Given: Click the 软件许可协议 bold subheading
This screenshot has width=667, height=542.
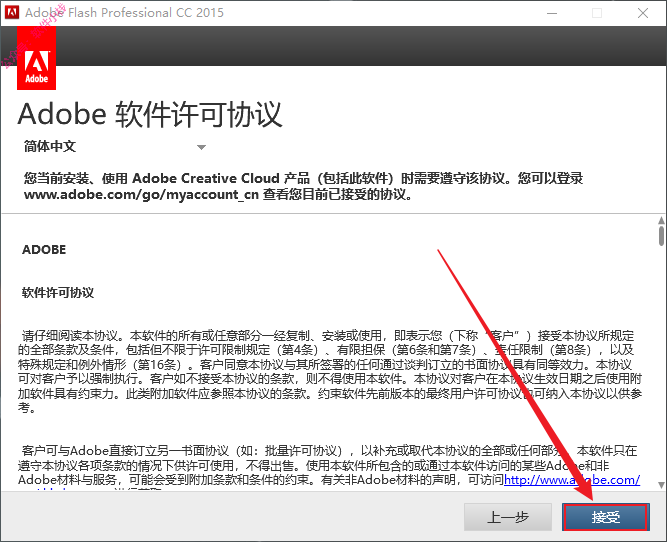Looking at the screenshot, I should (x=58, y=293).
